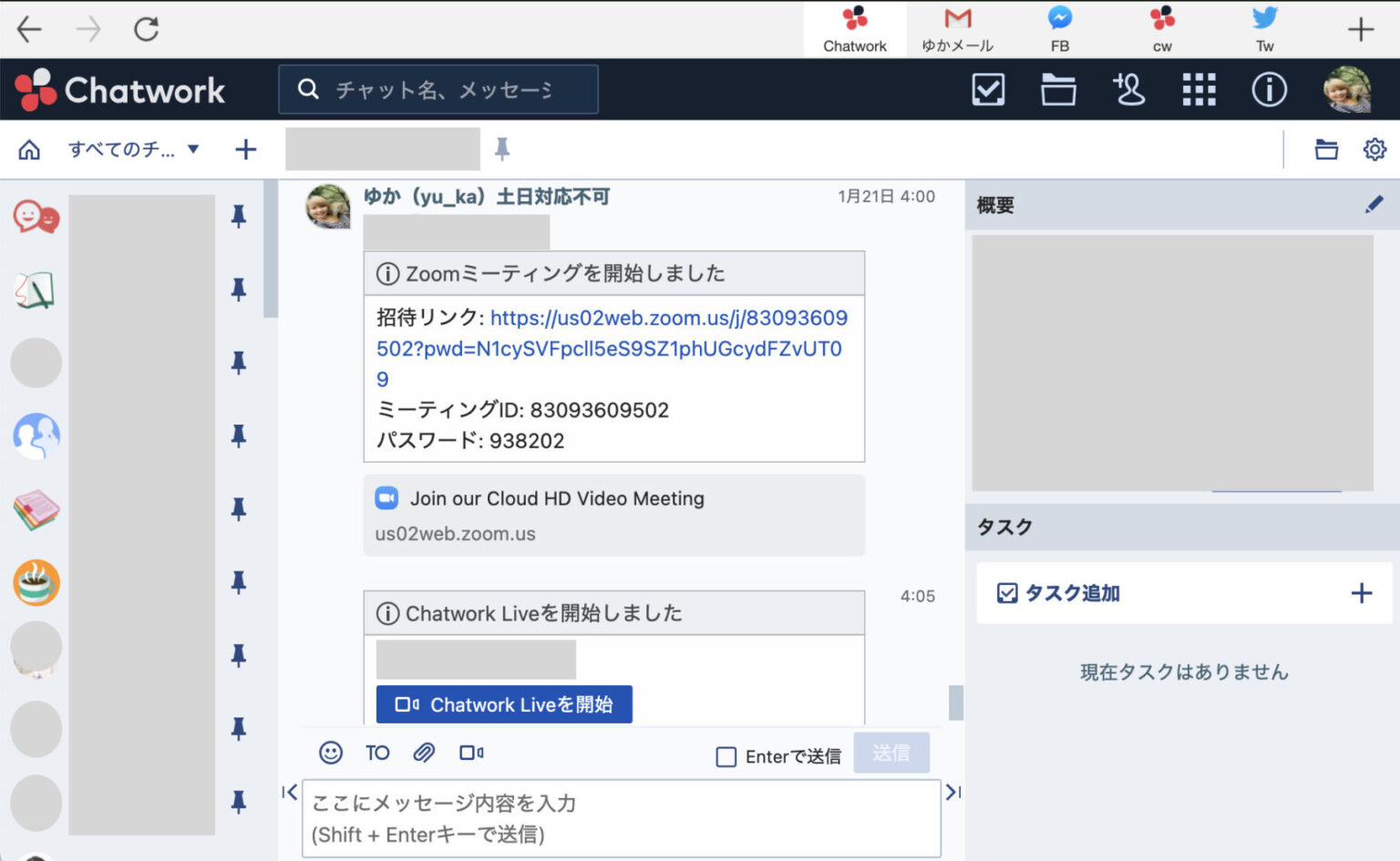Open the add contacts icon
The height and width of the screenshot is (861, 1400).
(1129, 89)
